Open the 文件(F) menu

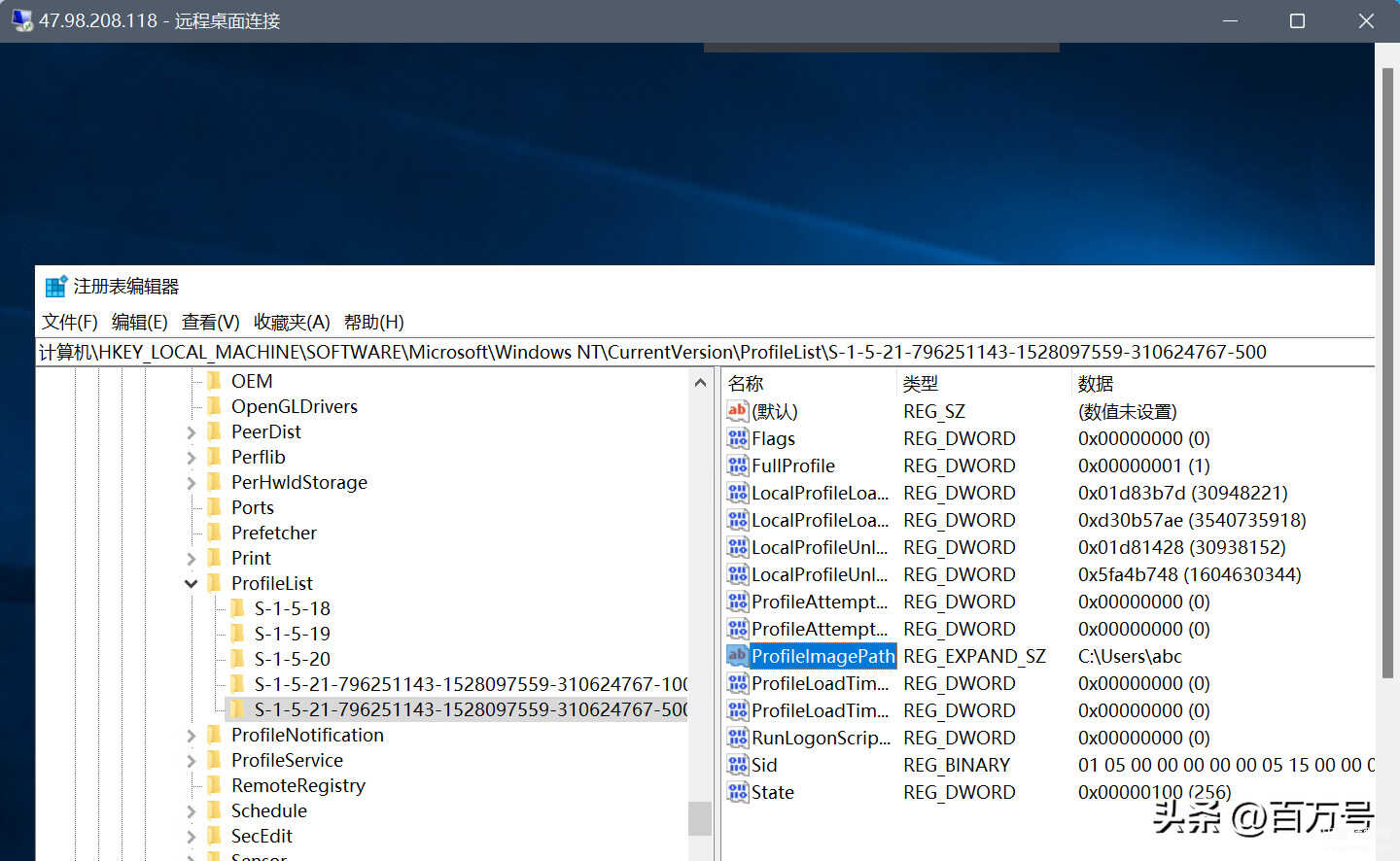coord(70,322)
